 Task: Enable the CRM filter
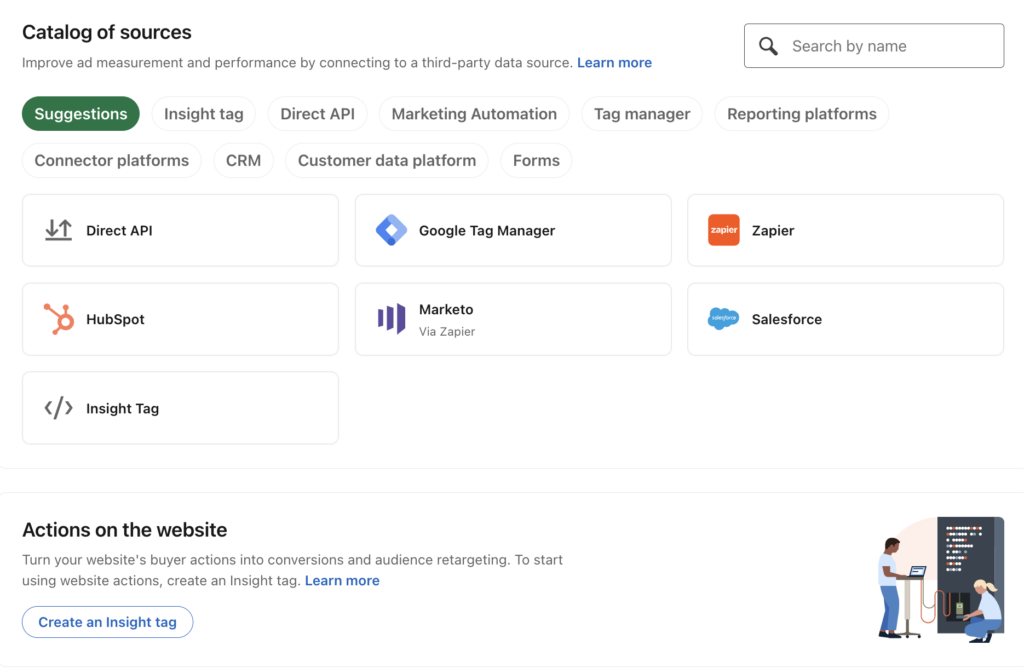pos(243,160)
